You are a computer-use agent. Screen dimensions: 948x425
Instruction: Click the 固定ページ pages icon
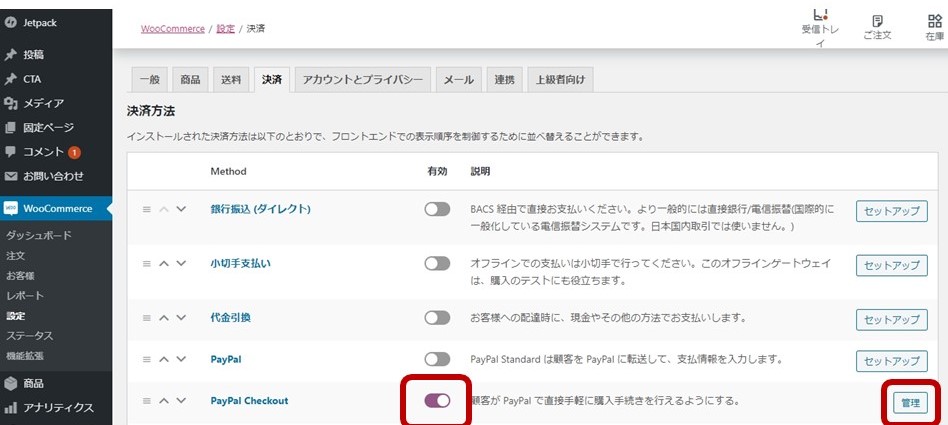tap(10, 128)
